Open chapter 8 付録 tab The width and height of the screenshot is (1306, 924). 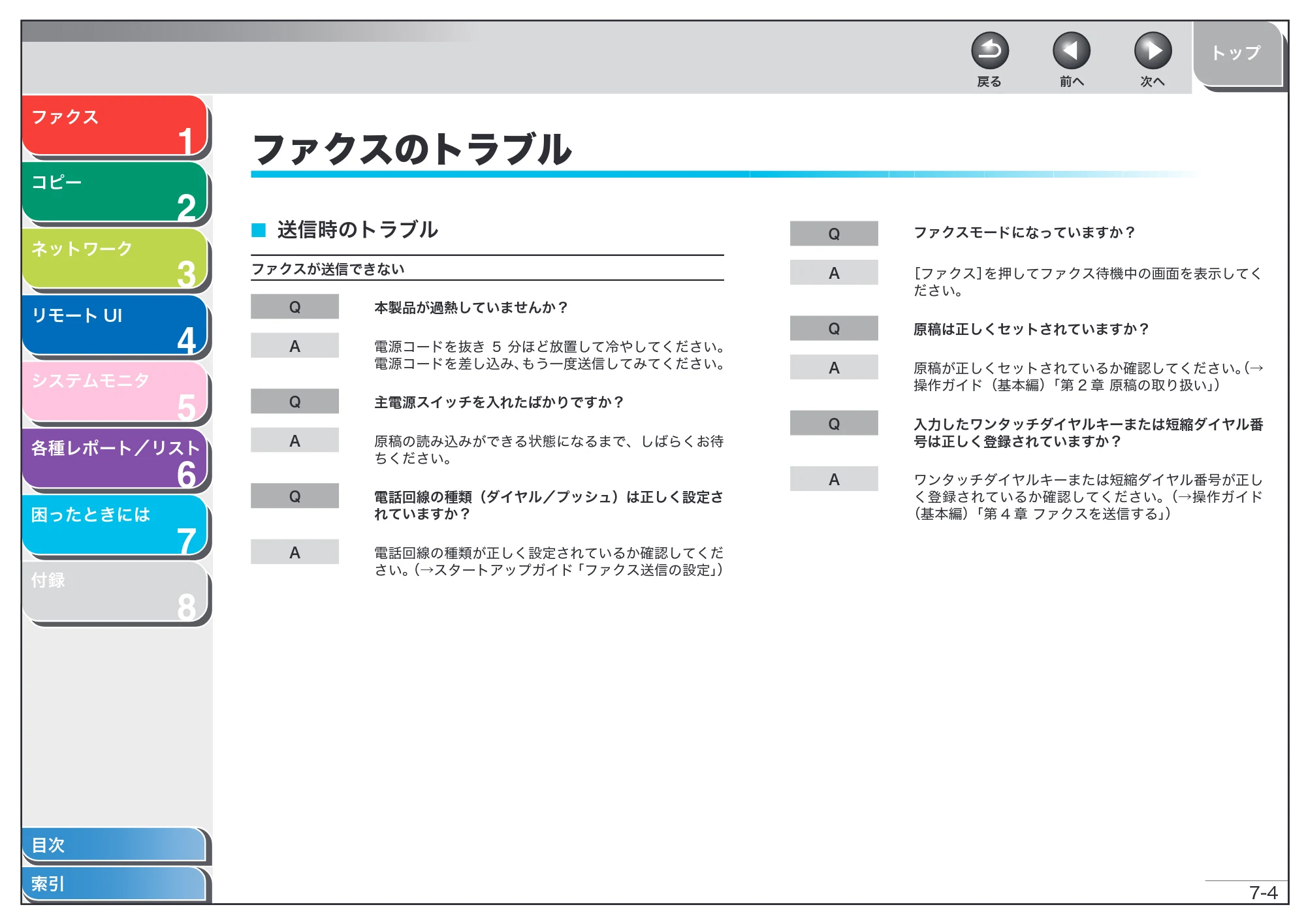[114, 592]
